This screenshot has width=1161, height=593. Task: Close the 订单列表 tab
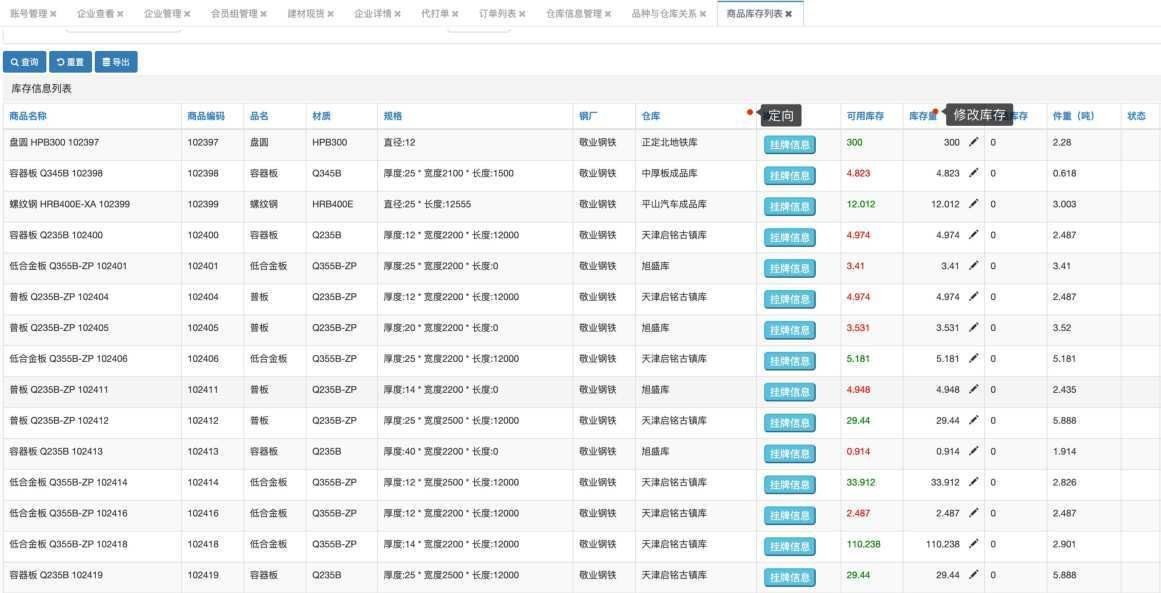click(522, 14)
